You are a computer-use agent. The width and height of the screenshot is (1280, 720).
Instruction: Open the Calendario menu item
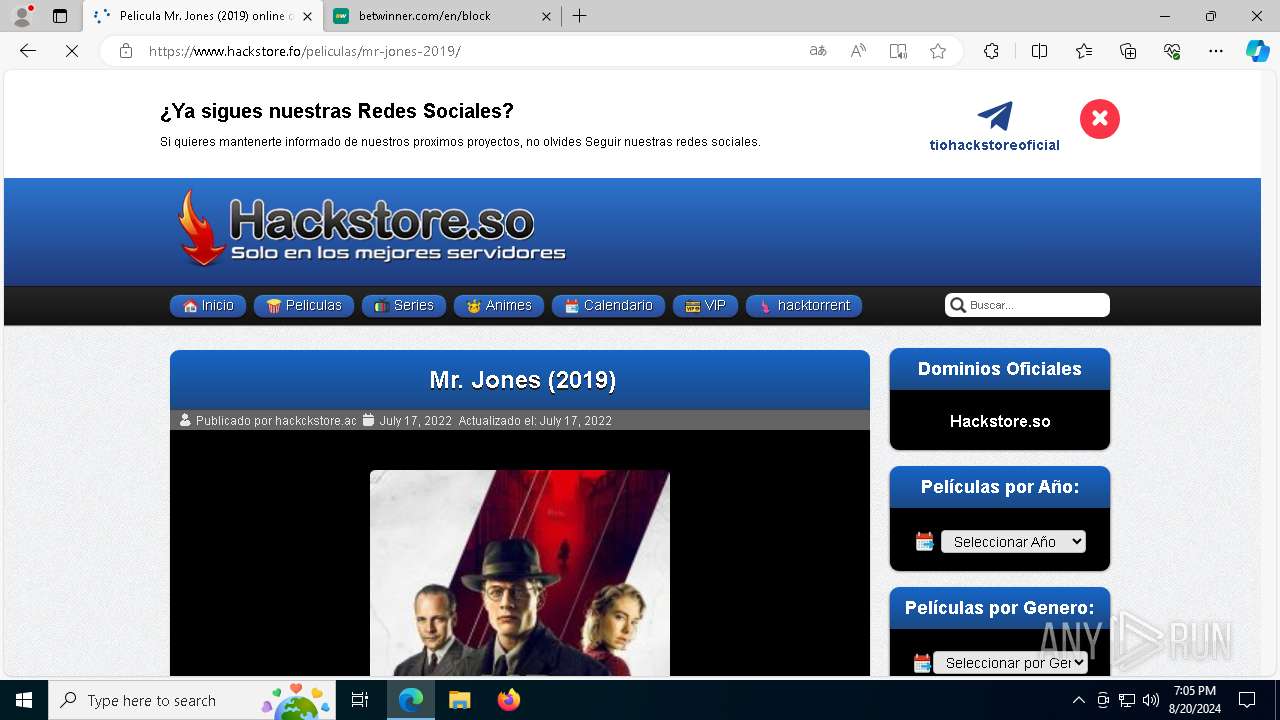(608, 306)
